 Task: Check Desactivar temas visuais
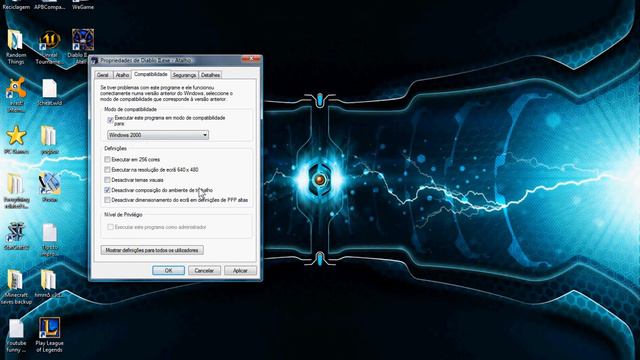point(107,180)
